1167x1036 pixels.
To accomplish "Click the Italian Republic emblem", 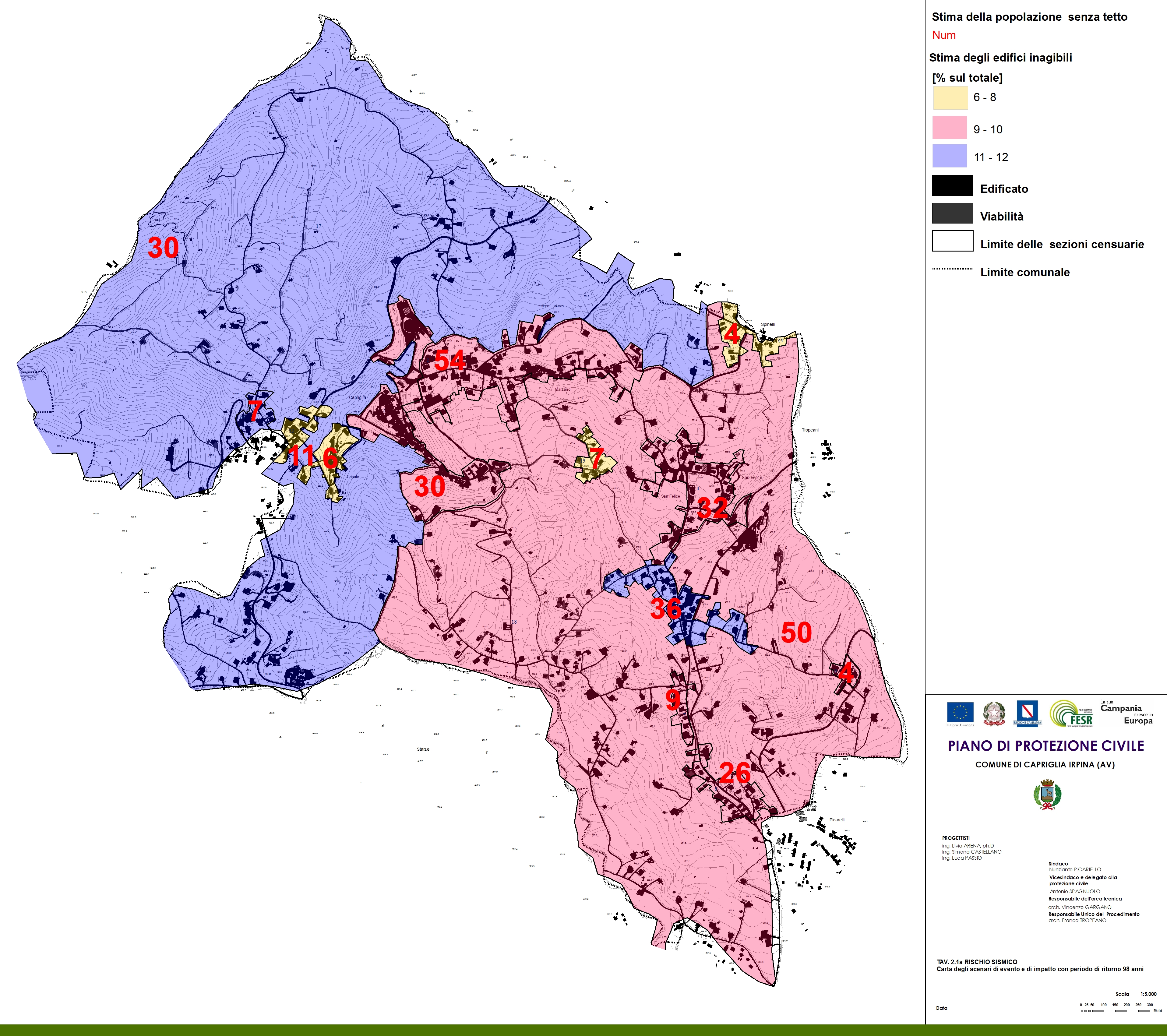I will (x=994, y=714).
